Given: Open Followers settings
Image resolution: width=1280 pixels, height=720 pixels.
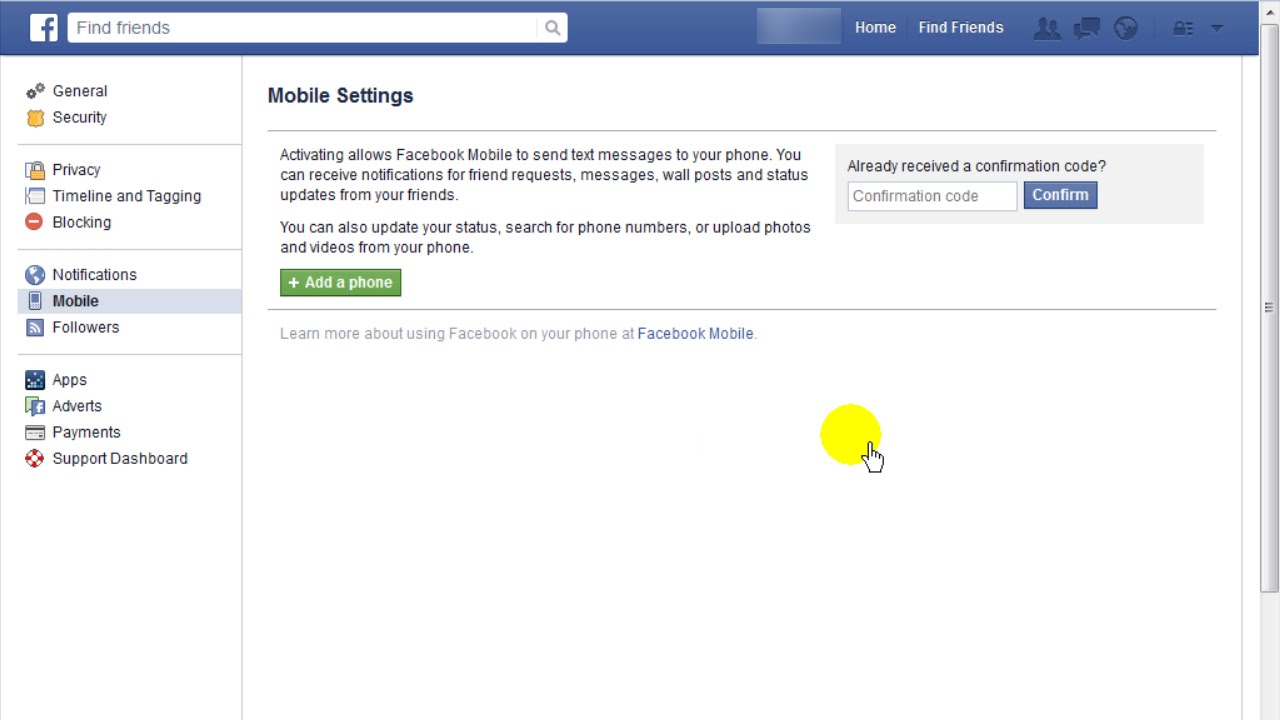Looking at the screenshot, I should tap(86, 327).
